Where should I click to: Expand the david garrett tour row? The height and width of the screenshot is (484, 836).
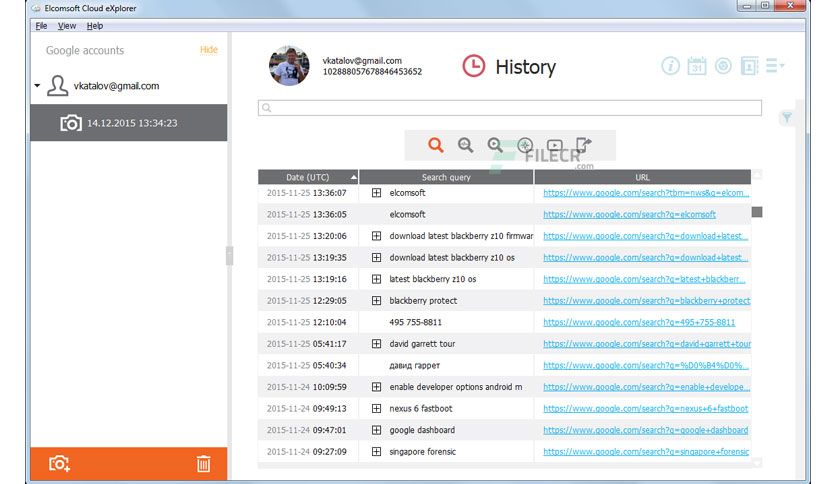point(376,344)
